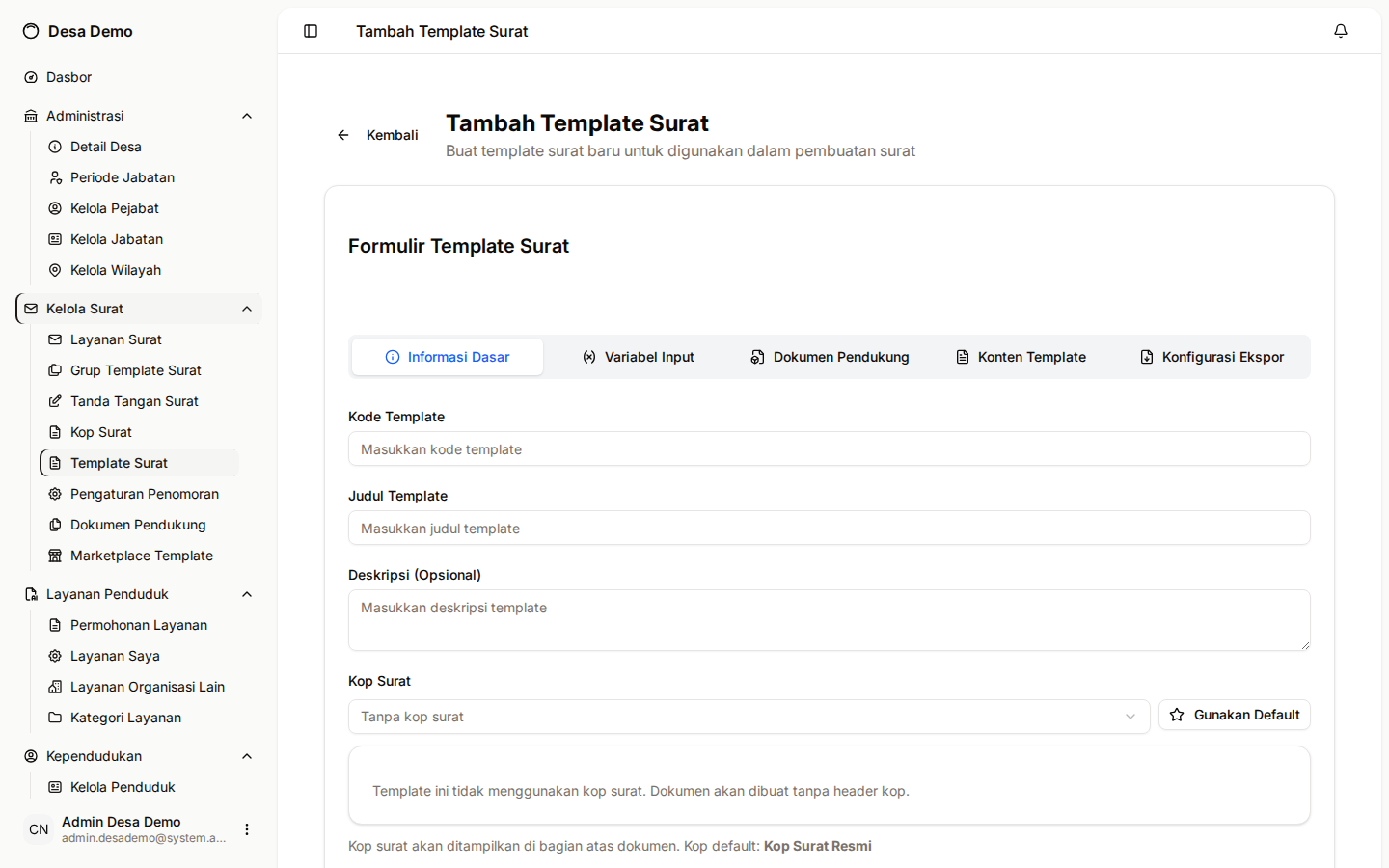Click the Gunakan Default button
The width and height of the screenshot is (1389, 868).
tap(1235, 715)
